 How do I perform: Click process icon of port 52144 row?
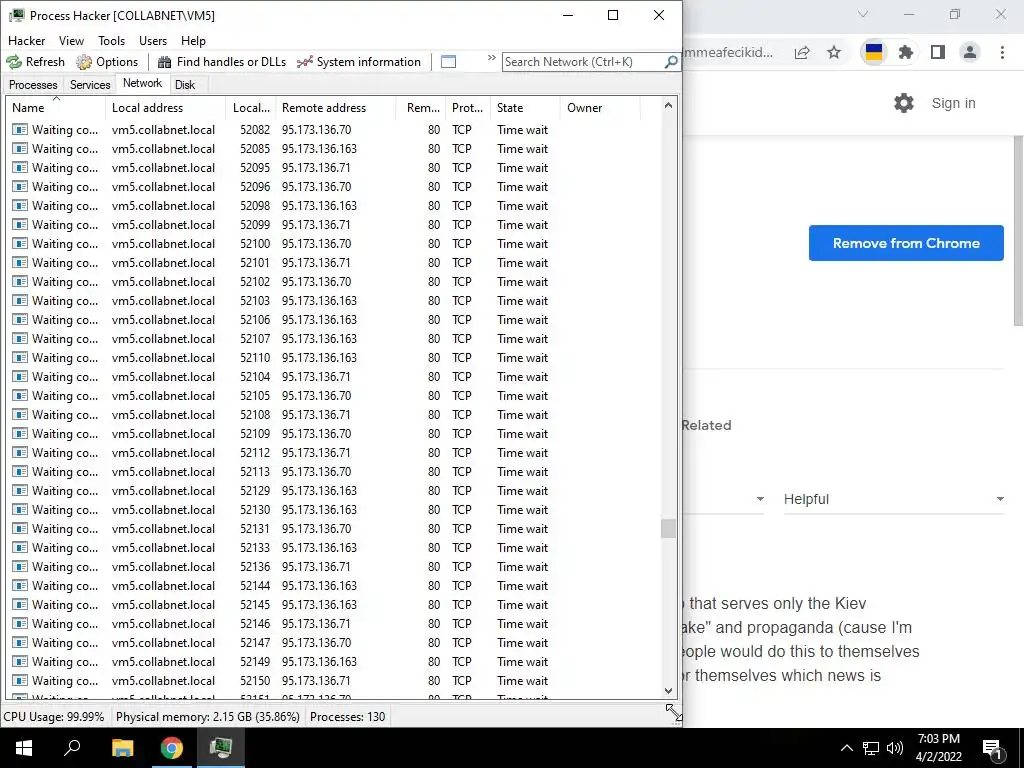tap(20, 586)
